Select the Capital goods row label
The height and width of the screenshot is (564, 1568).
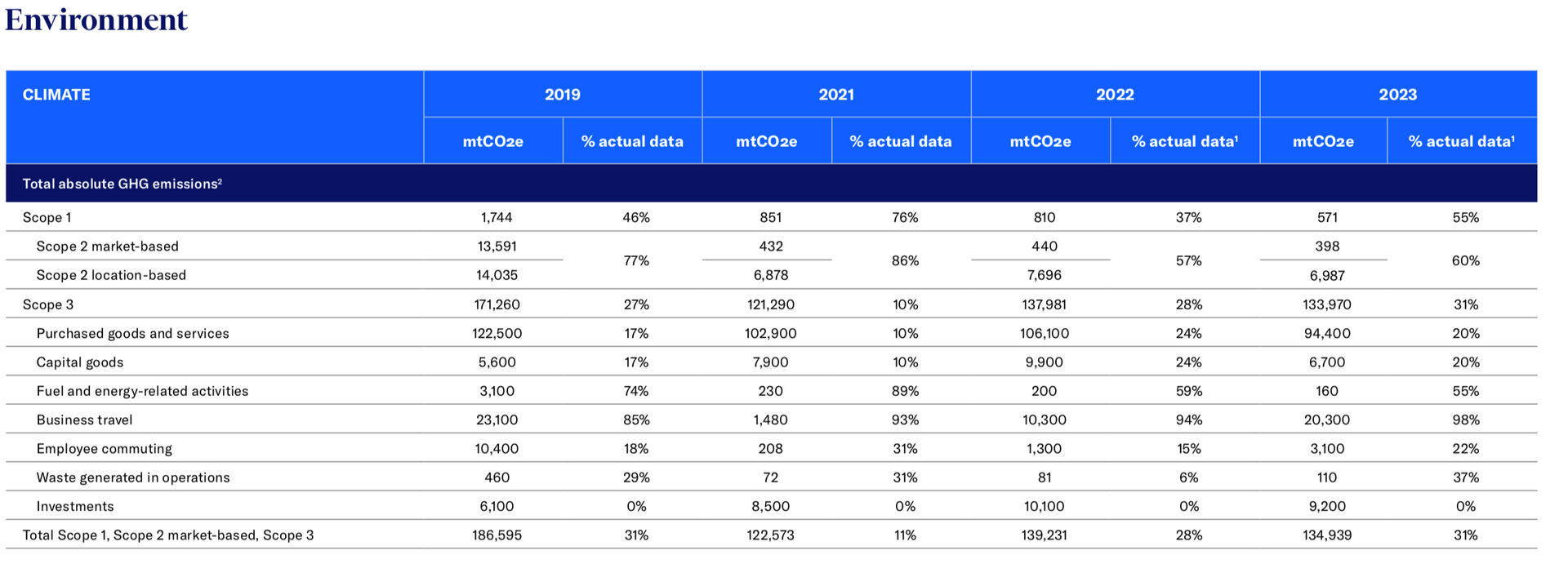80,362
